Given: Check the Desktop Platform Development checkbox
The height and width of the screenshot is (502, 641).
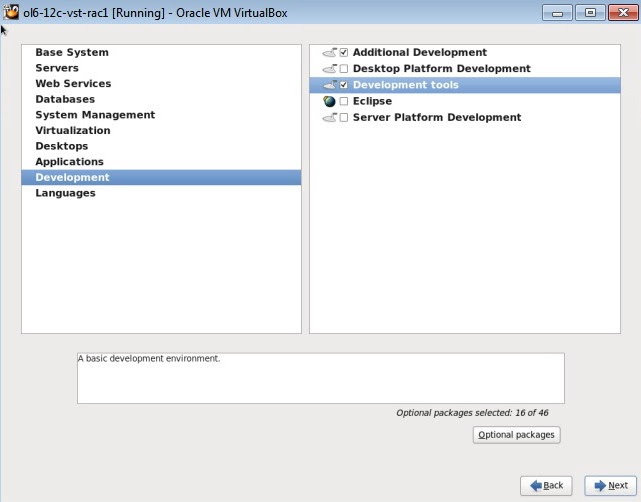Looking at the screenshot, I should [x=344, y=69].
